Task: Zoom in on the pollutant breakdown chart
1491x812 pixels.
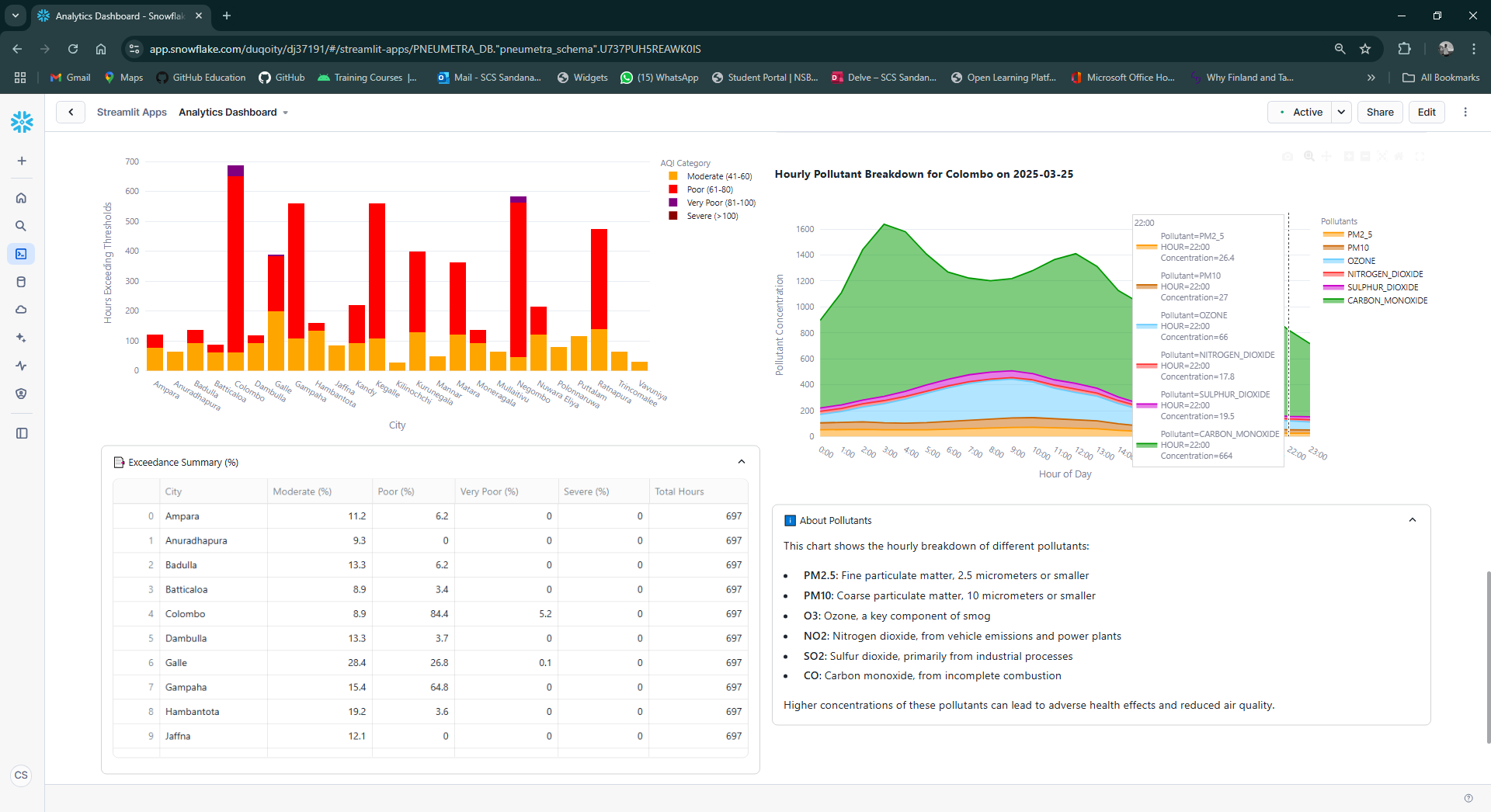Action: [x=1309, y=156]
